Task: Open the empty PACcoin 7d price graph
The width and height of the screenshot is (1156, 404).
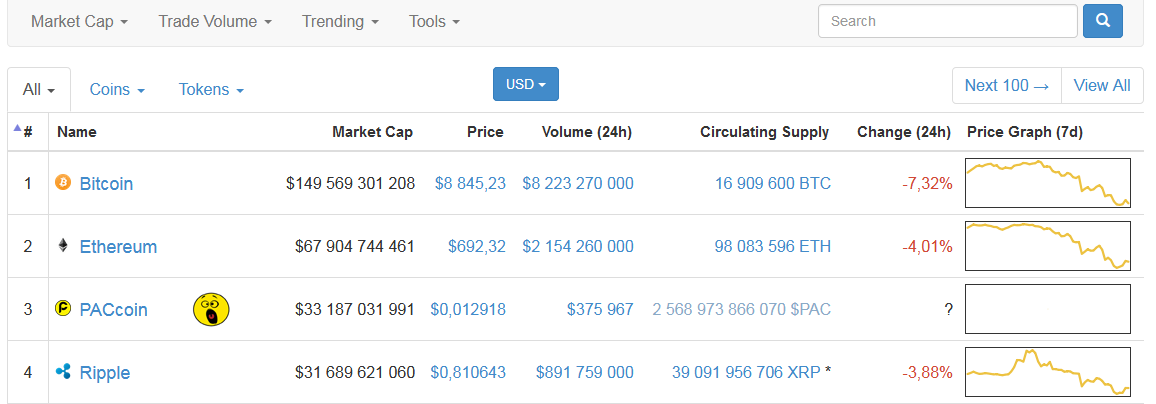Action: click(x=1048, y=309)
